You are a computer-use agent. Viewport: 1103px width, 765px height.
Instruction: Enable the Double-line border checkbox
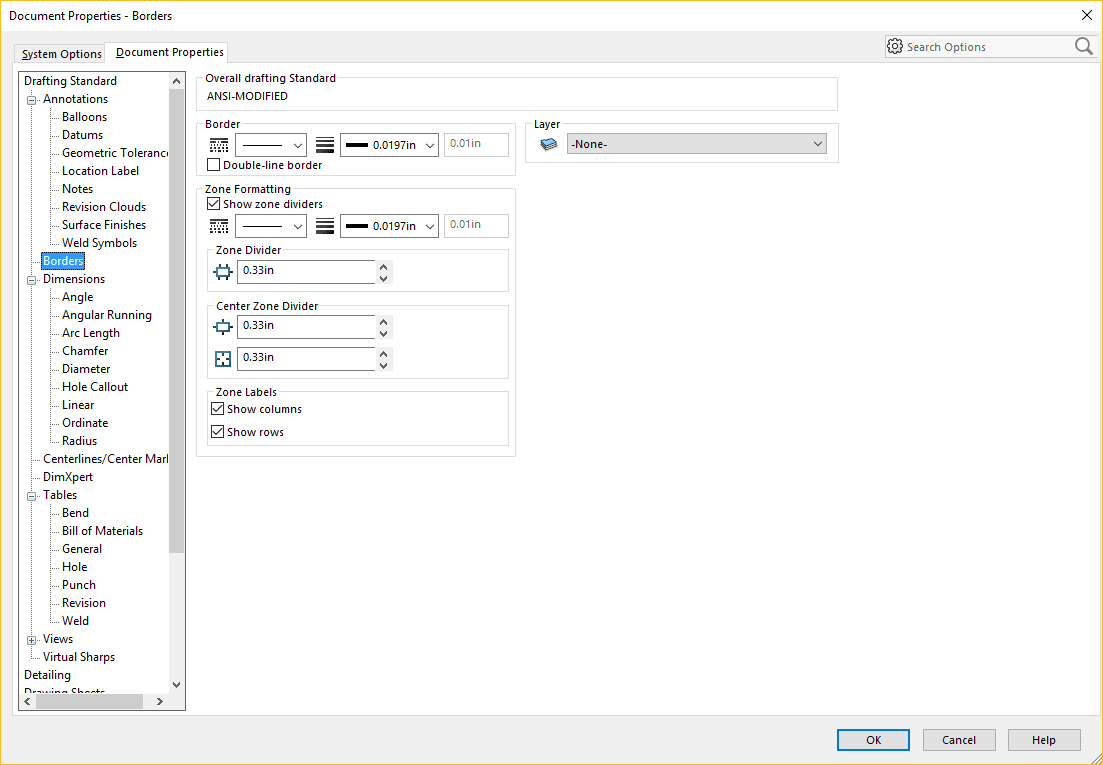tap(213, 165)
